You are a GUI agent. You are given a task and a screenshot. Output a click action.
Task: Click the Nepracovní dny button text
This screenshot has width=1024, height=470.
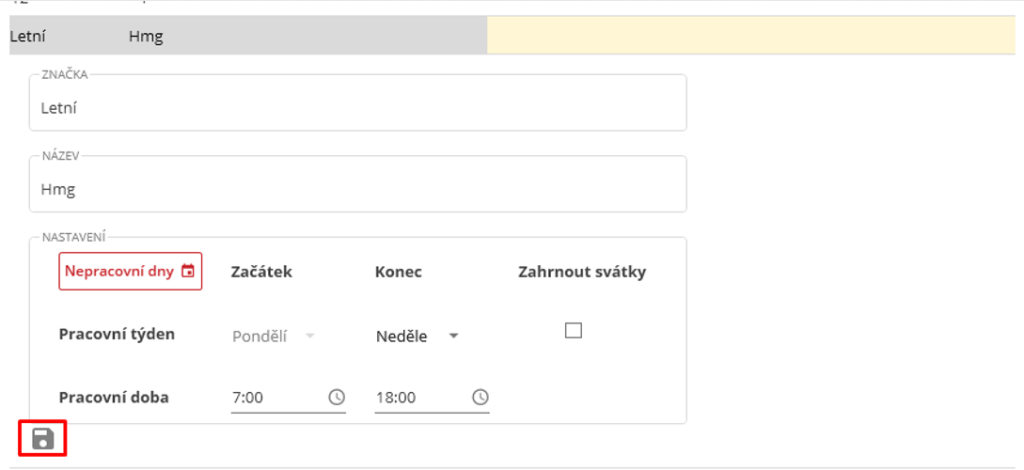click(x=120, y=271)
